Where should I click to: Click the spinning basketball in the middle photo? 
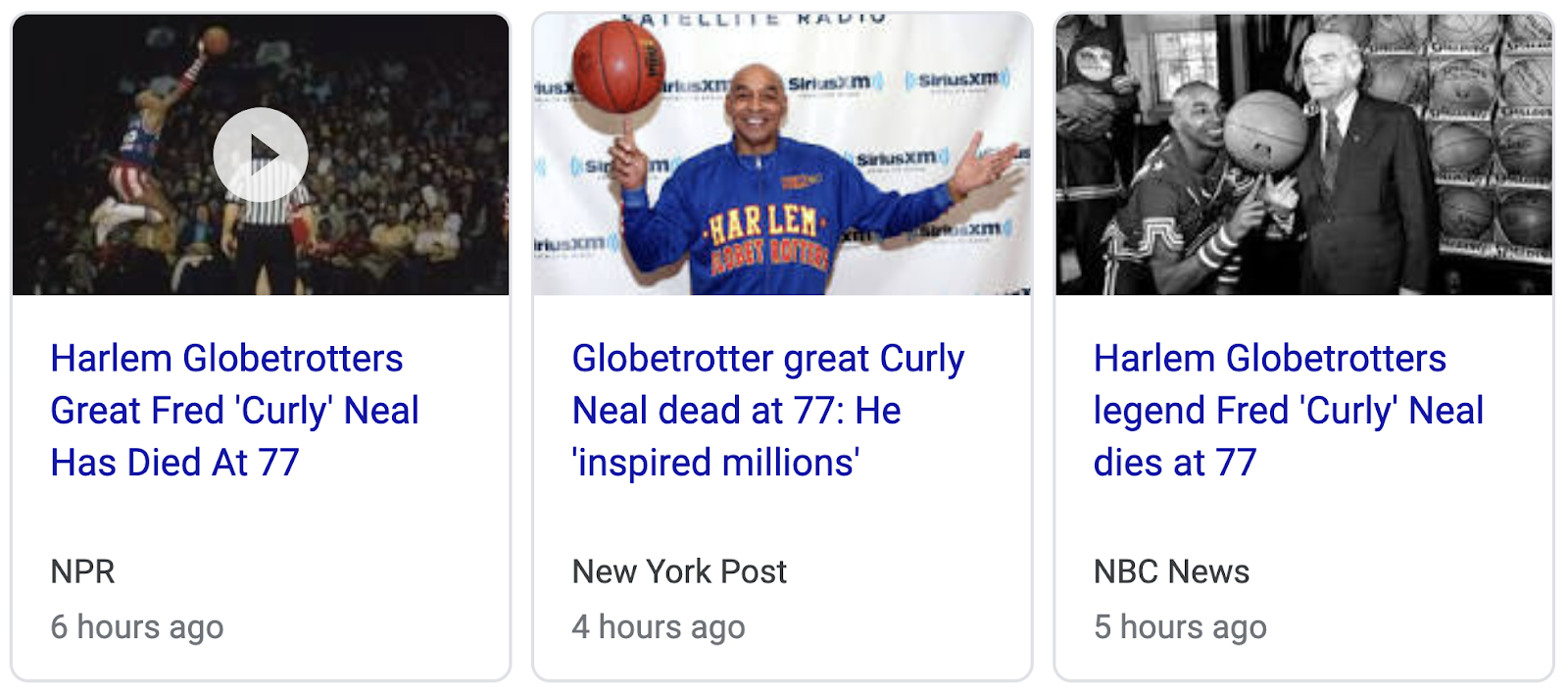click(x=619, y=67)
